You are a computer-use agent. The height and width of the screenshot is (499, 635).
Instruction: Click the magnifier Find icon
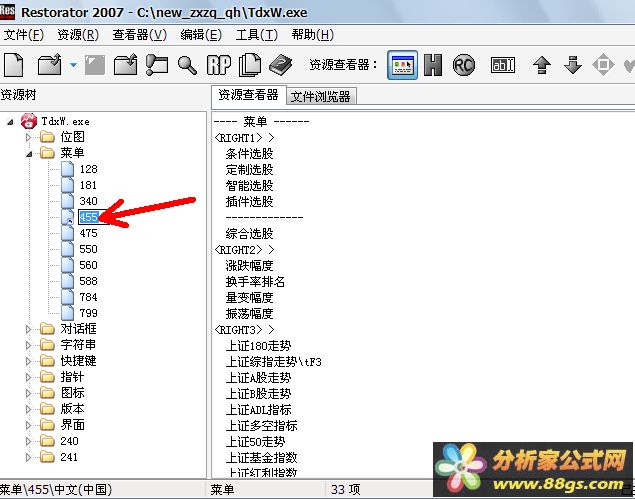click(187, 65)
